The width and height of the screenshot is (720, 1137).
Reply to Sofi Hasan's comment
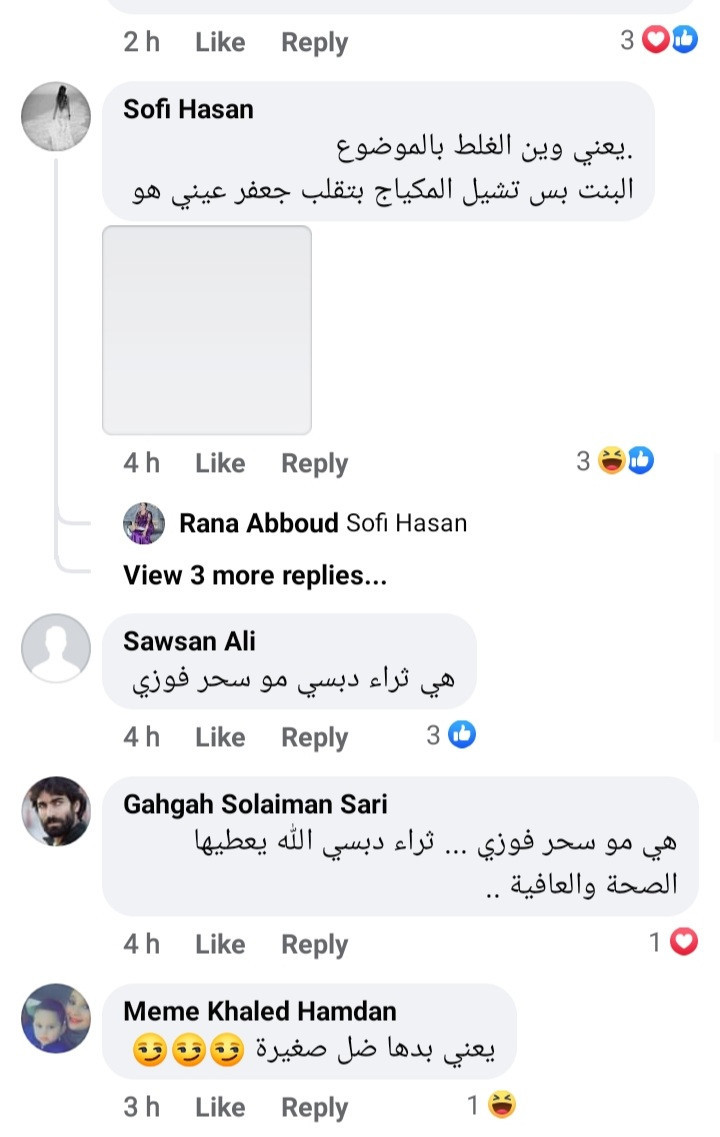point(314,463)
